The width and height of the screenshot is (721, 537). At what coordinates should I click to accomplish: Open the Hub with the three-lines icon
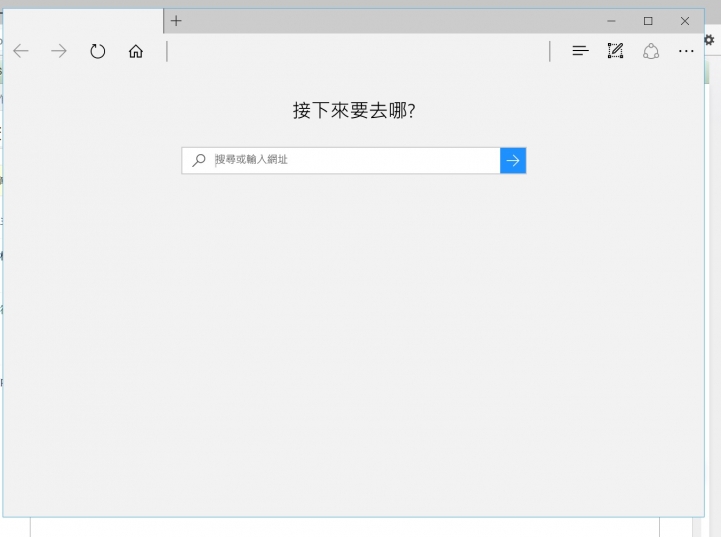click(x=580, y=51)
